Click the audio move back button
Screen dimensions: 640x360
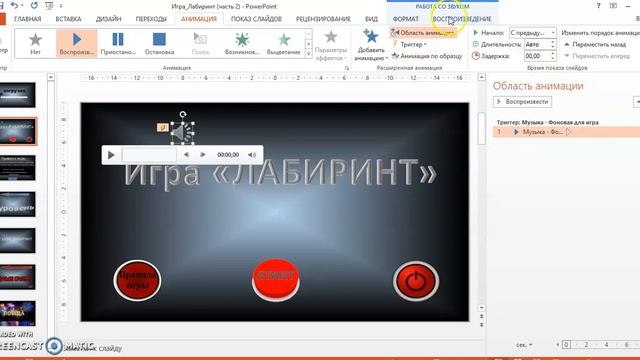coord(186,155)
